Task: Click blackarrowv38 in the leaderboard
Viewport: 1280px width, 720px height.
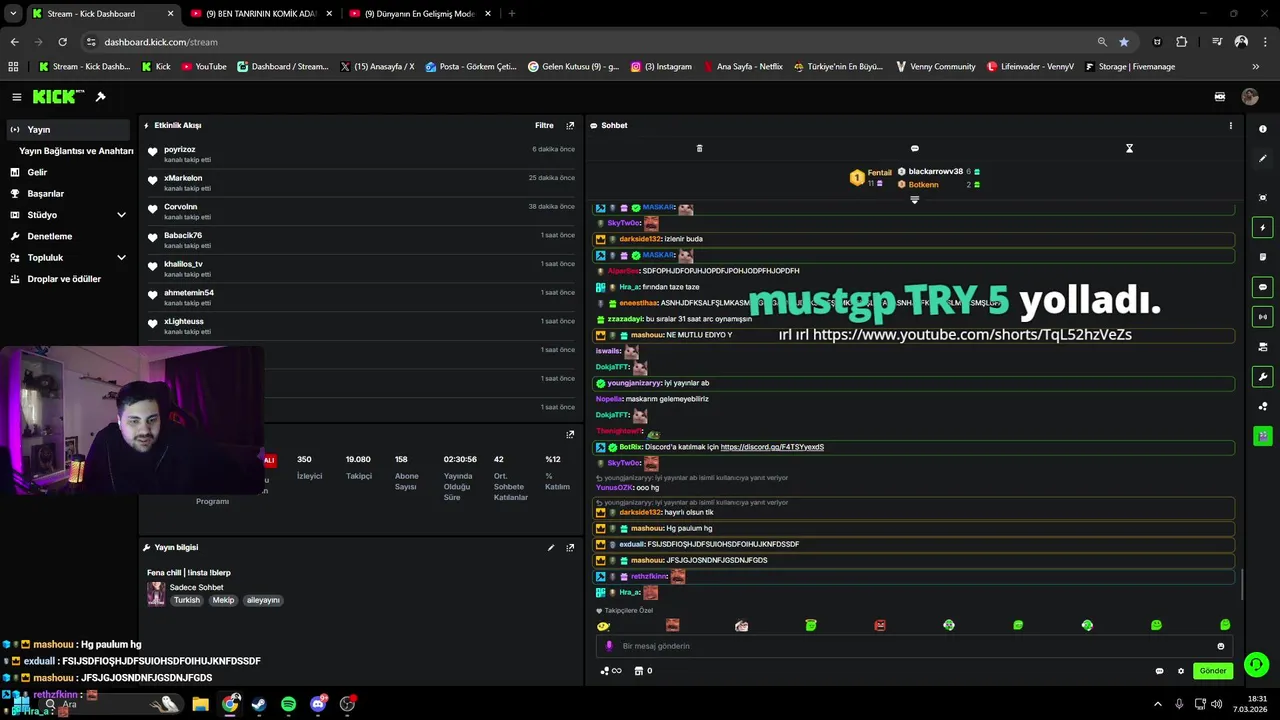Action: (935, 172)
